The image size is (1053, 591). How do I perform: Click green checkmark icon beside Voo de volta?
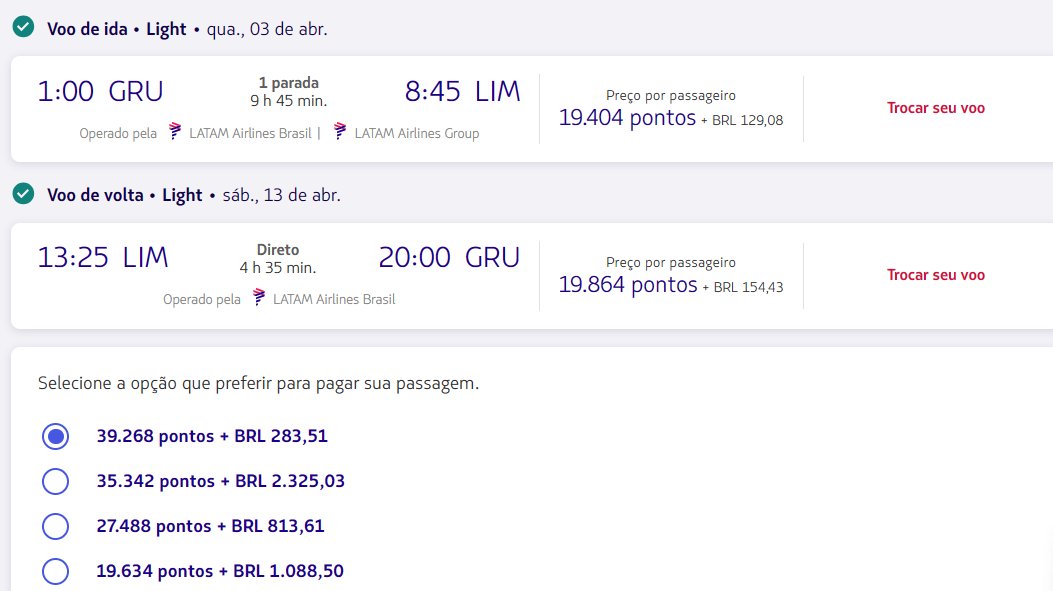[x=24, y=194]
